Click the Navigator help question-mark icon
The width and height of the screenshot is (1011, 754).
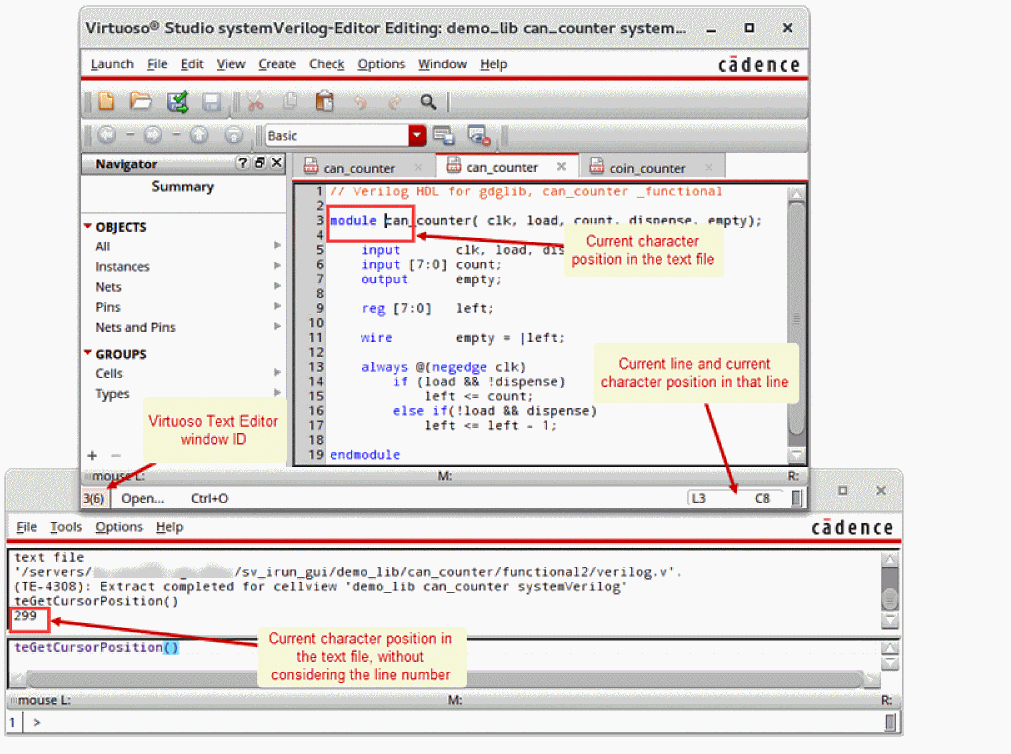[x=242, y=163]
